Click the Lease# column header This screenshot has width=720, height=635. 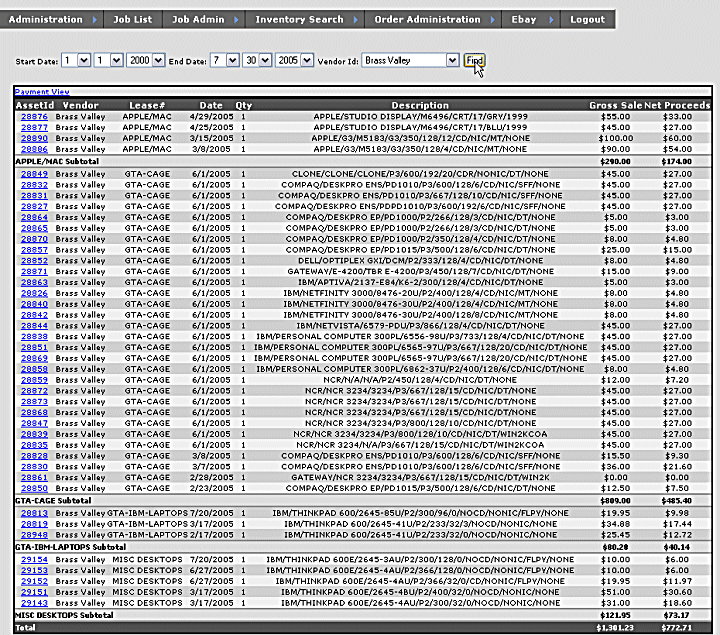point(147,105)
